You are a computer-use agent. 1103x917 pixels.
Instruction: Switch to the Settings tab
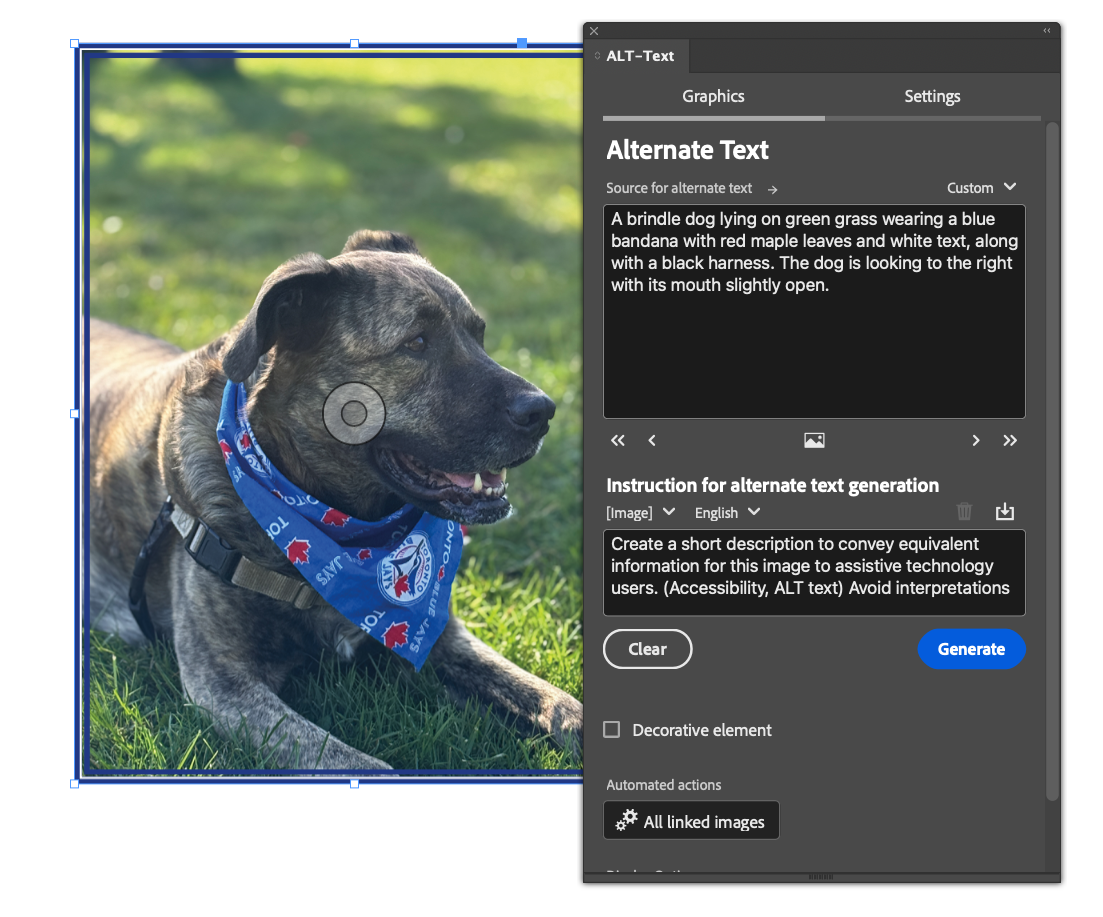click(932, 96)
